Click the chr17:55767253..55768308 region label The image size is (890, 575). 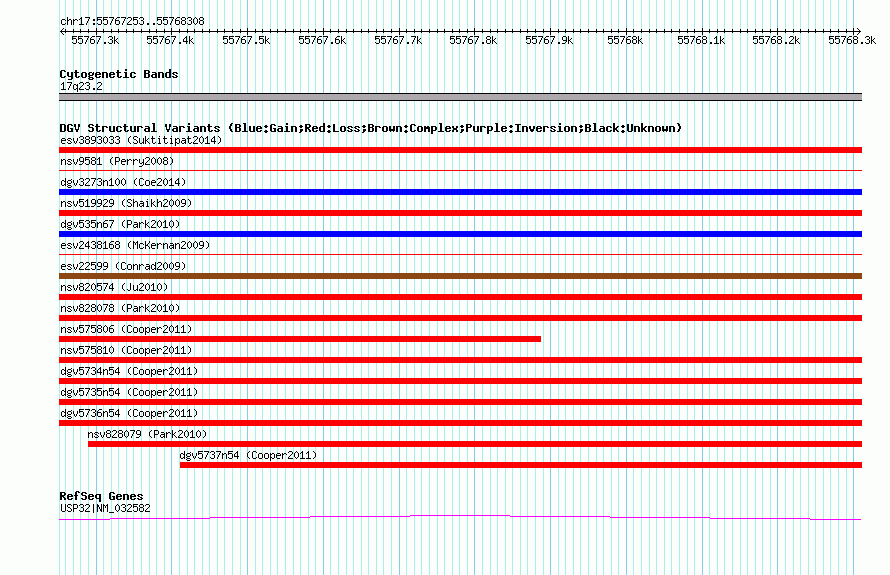pos(132,21)
